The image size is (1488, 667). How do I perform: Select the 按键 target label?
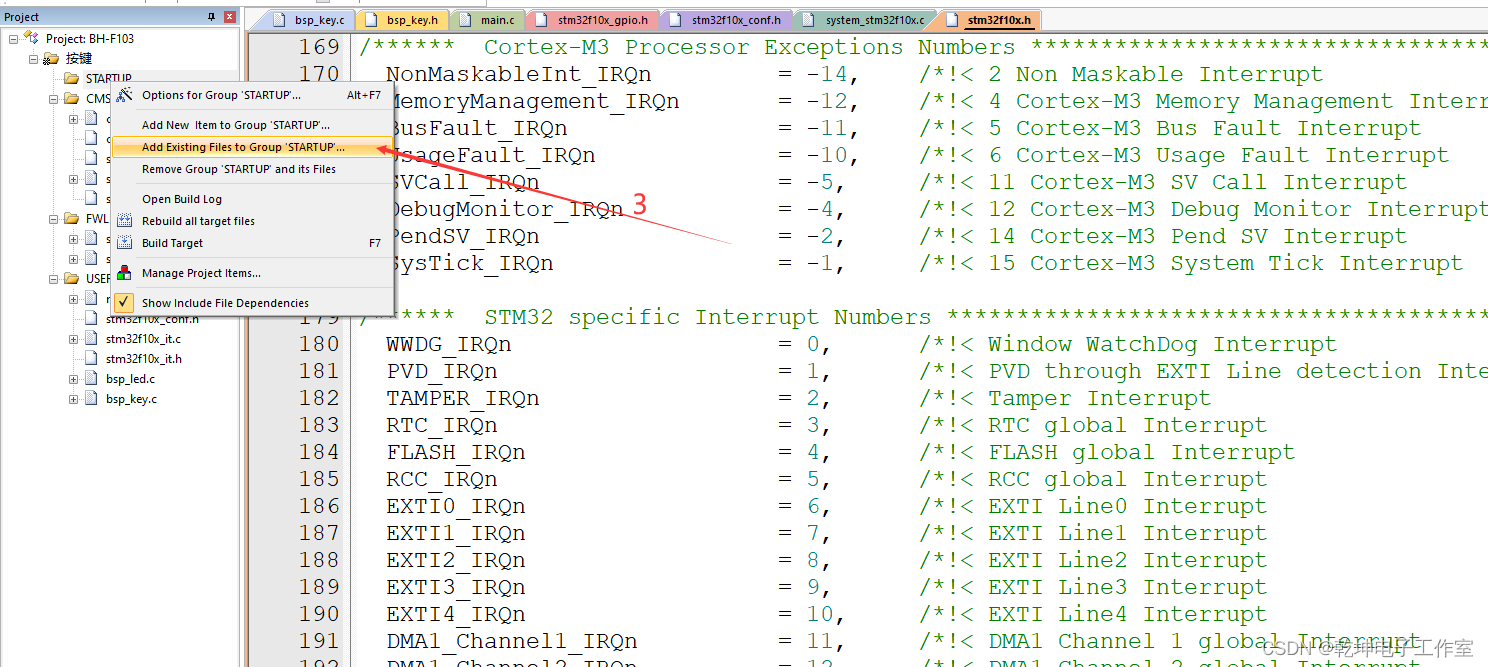point(78,59)
